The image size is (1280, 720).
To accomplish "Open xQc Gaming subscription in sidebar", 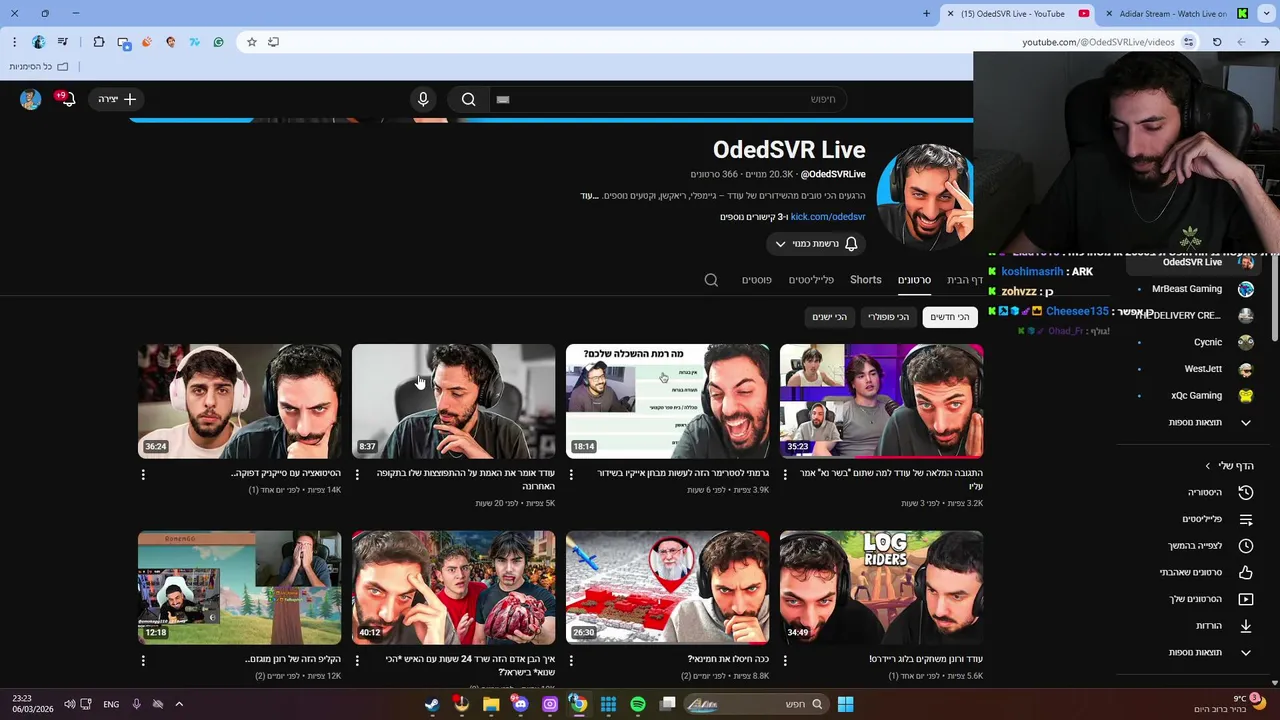I will (x=1195, y=396).
